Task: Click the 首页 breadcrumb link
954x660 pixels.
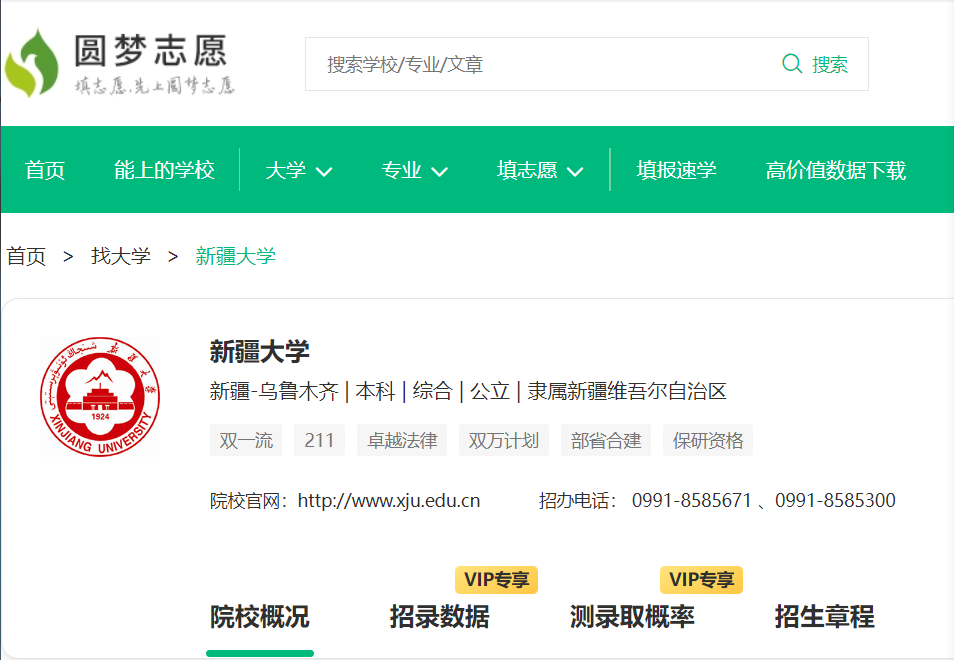Action: click(x=26, y=256)
